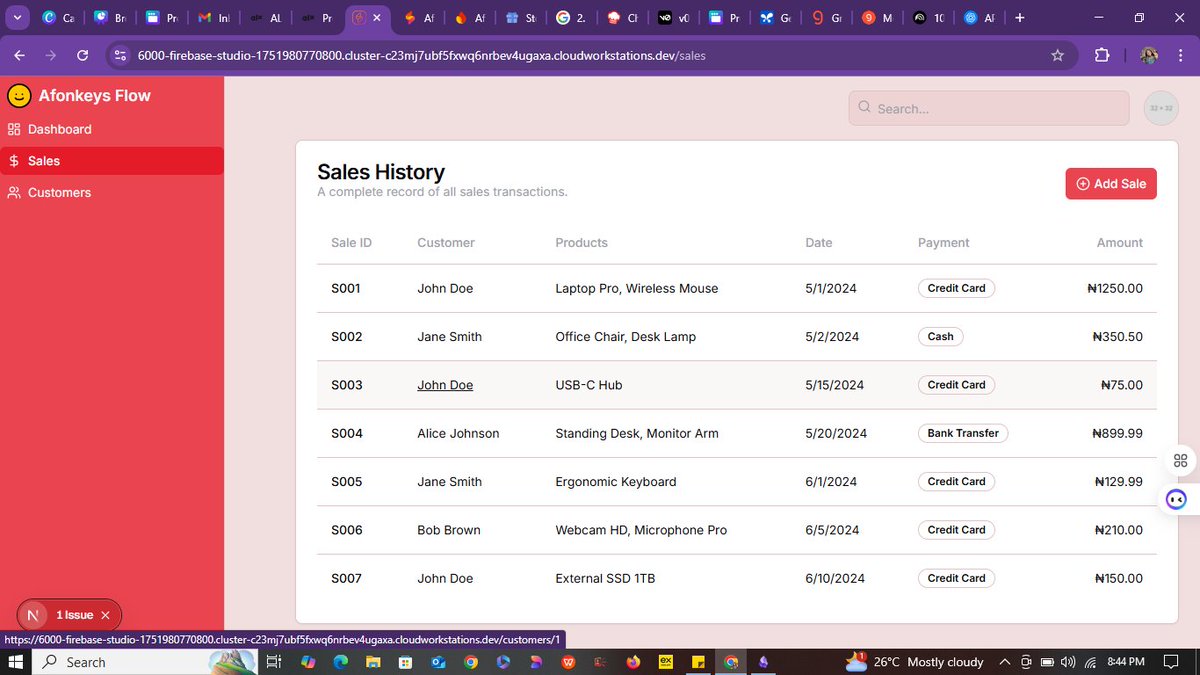
Task: Open the Gemini assistant floating icon
Action: (x=1176, y=498)
